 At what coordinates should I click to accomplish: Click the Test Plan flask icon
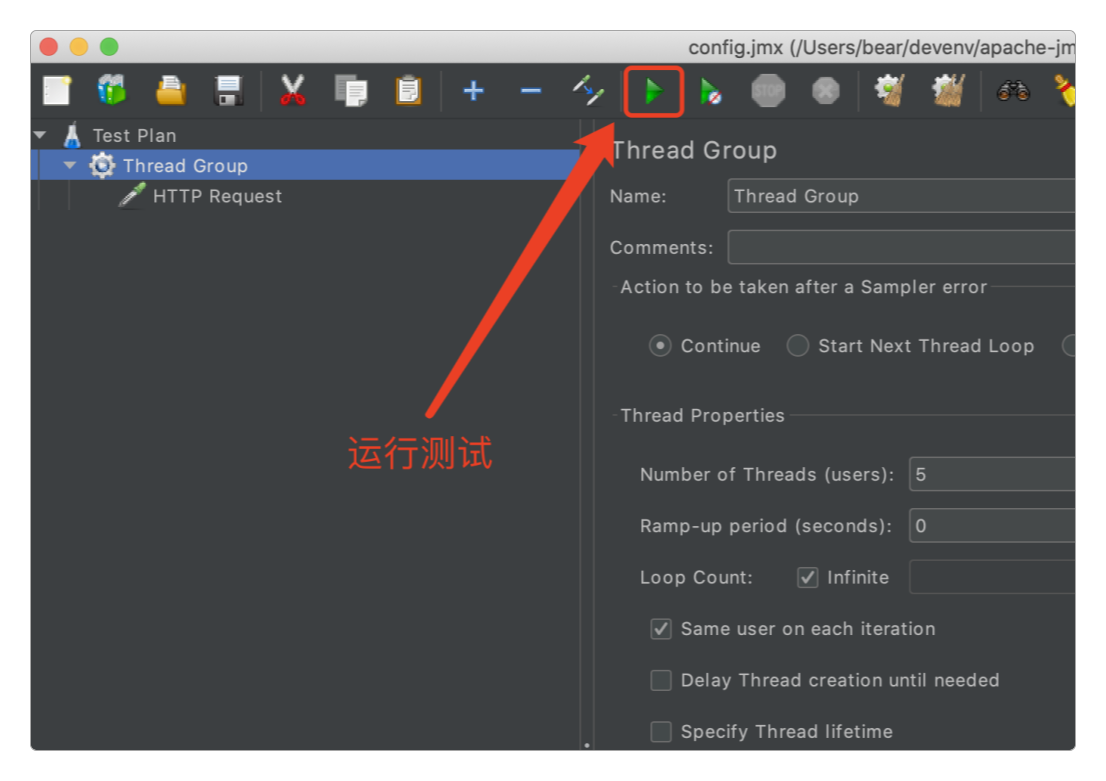coord(72,135)
